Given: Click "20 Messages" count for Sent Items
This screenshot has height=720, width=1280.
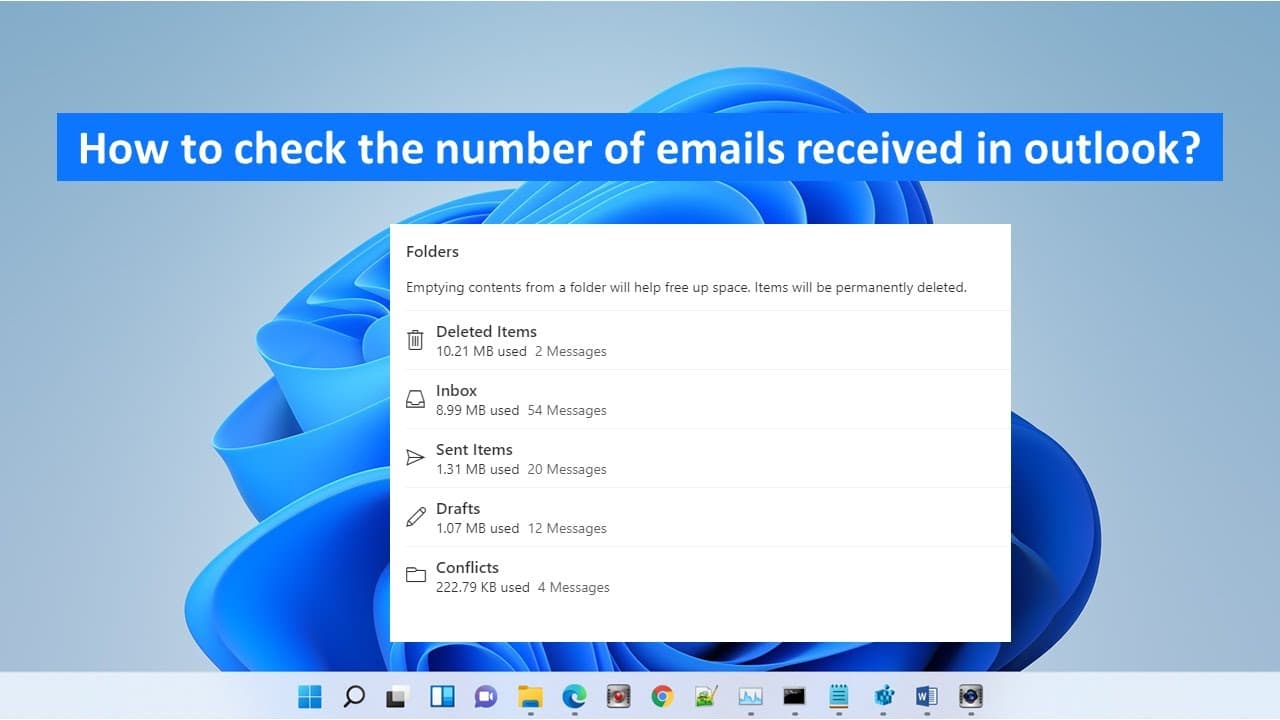Looking at the screenshot, I should [x=567, y=469].
